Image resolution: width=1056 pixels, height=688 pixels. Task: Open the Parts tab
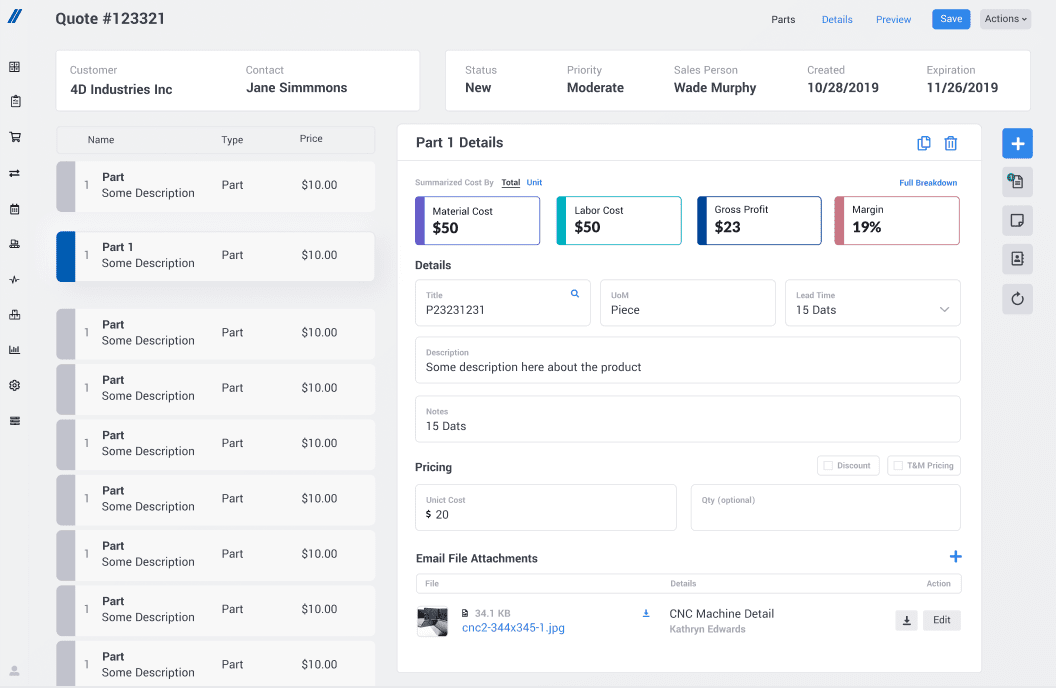point(783,19)
